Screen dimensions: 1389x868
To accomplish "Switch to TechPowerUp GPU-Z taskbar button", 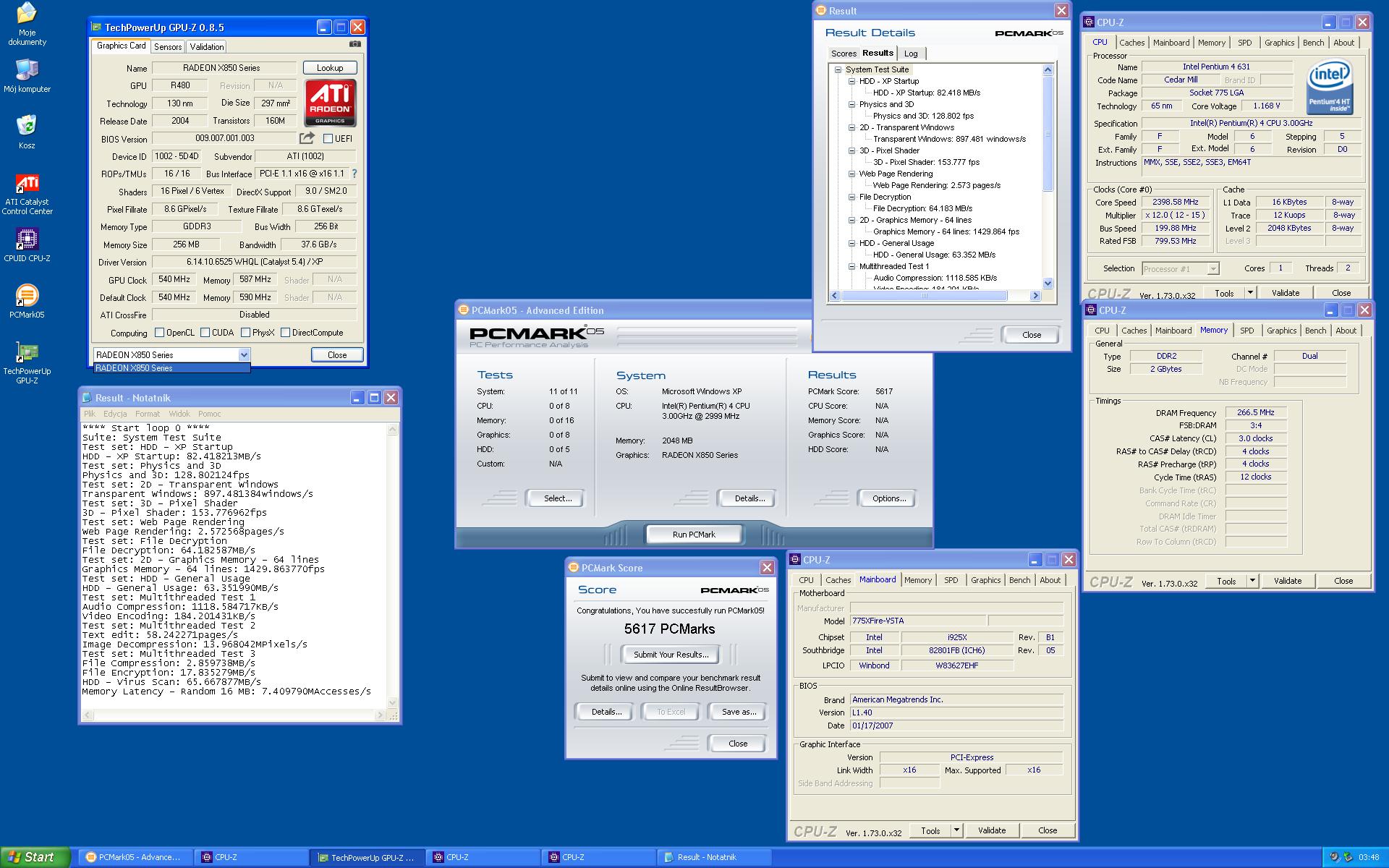I will point(367,857).
